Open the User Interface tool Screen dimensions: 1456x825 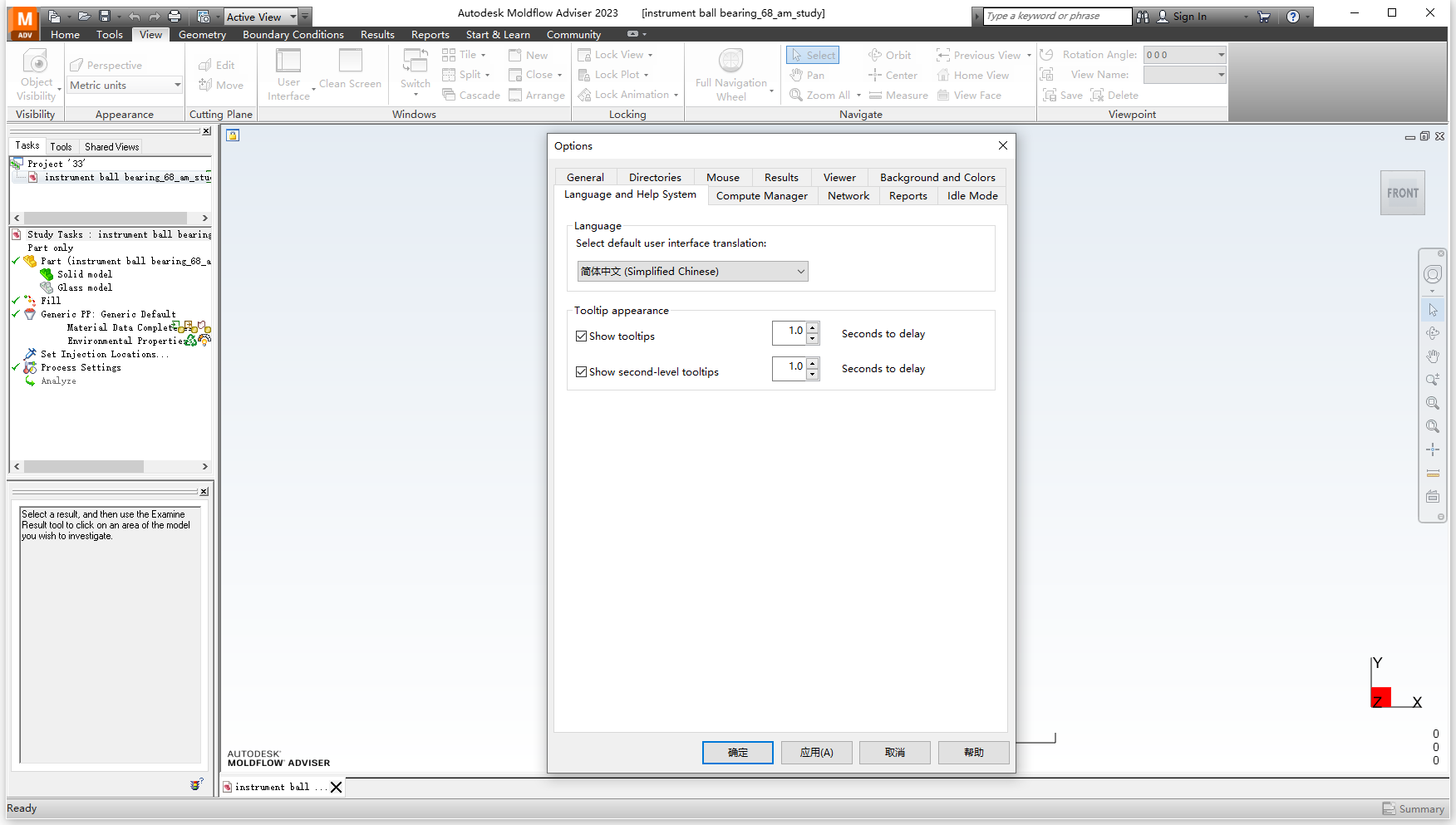click(288, 74)
